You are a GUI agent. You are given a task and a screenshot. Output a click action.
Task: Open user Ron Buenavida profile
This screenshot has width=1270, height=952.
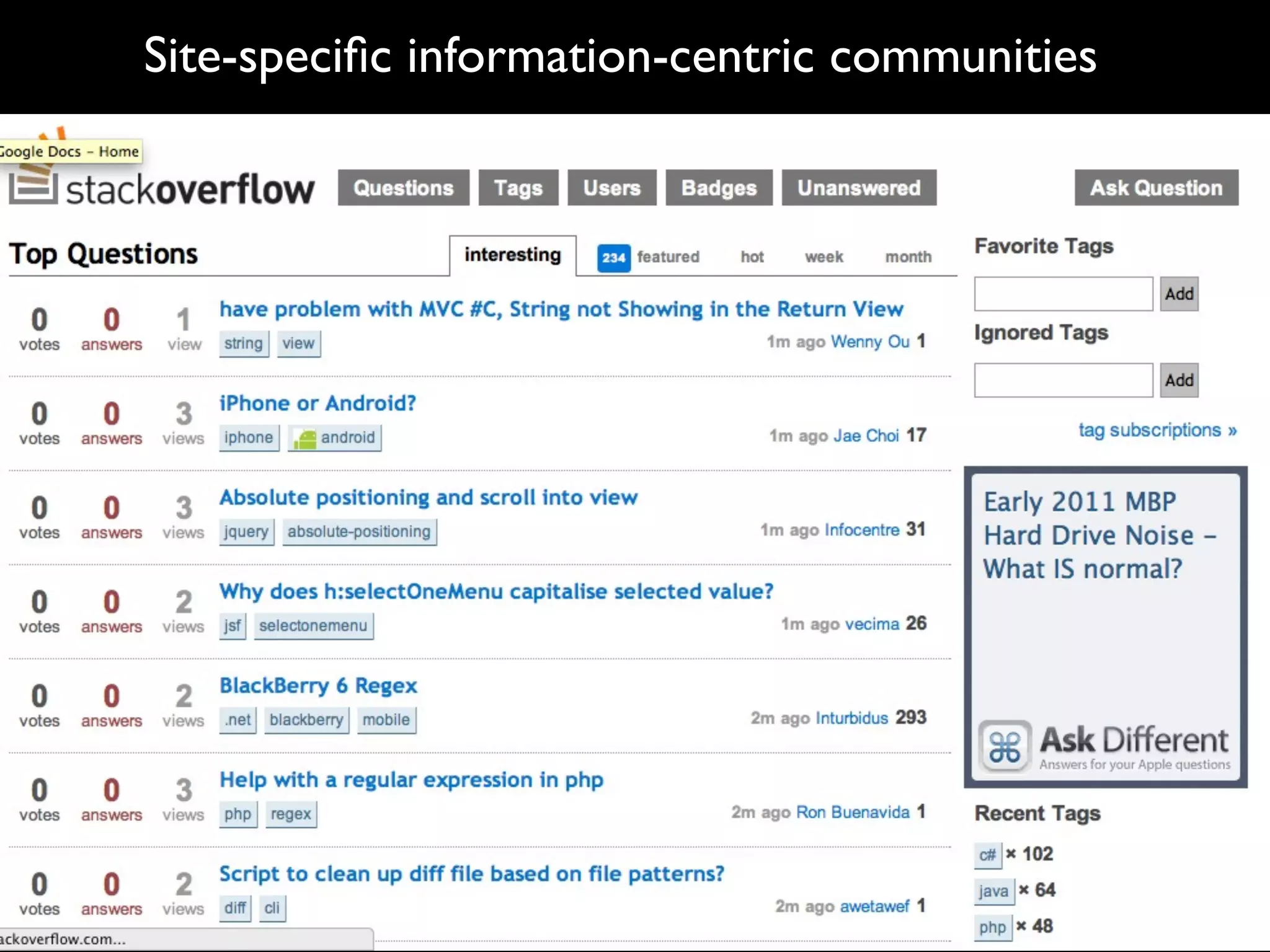[853, 813]
